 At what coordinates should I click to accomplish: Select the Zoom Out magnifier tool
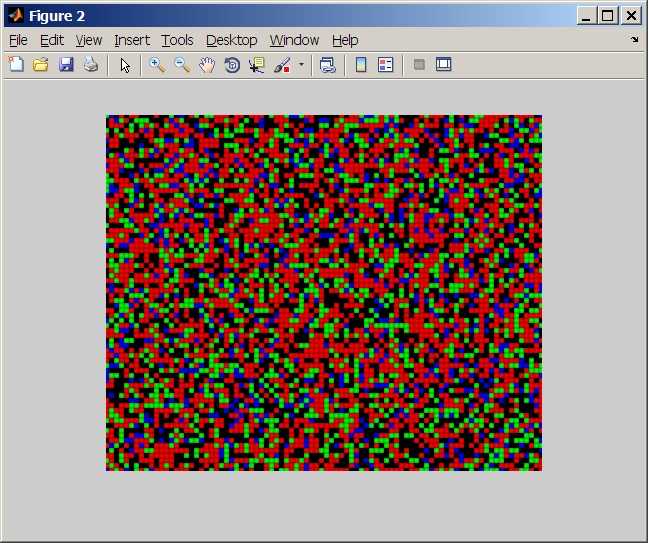click(182, 65)
